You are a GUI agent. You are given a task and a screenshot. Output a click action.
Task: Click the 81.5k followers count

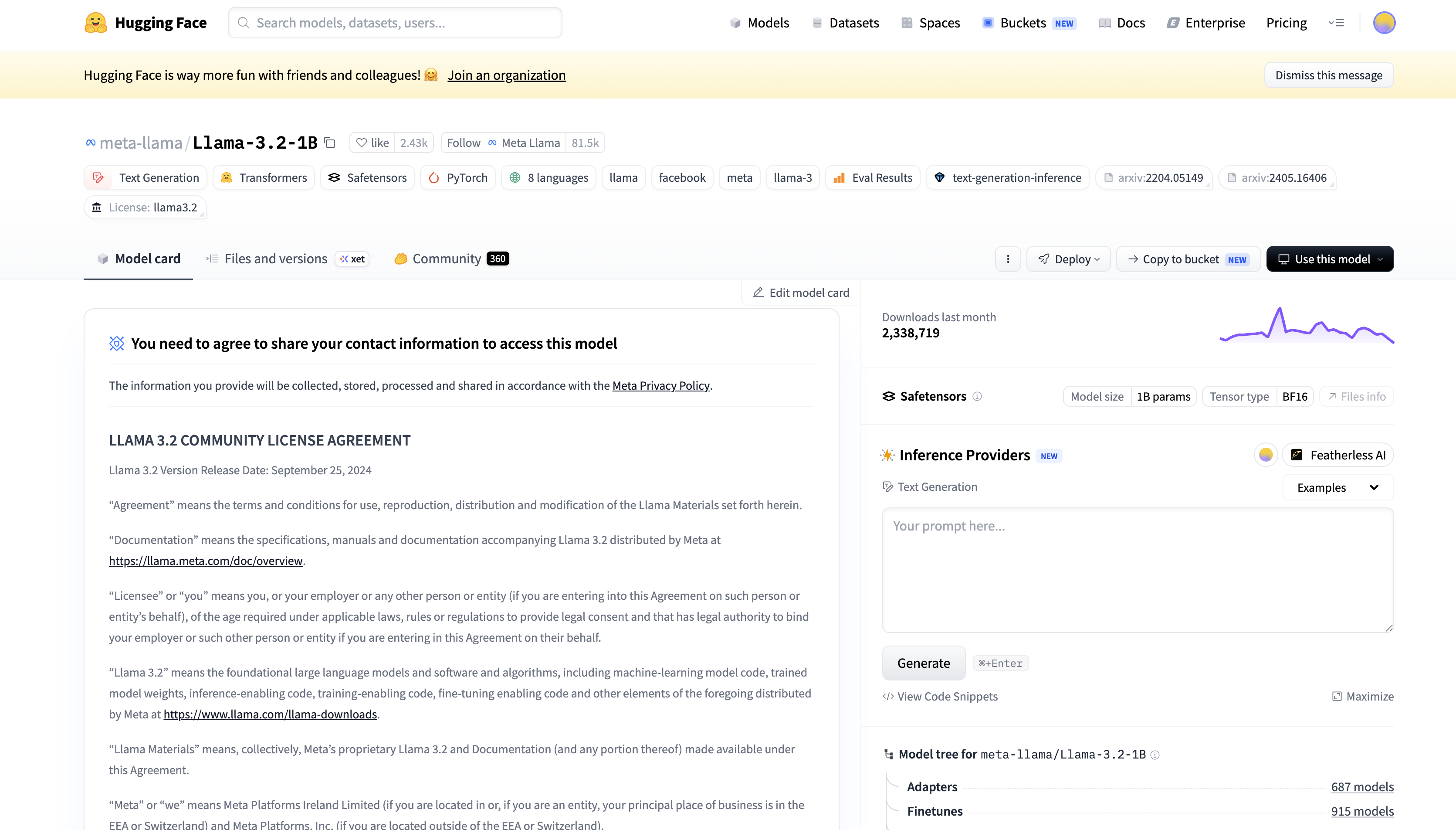[x=585, y=143]
